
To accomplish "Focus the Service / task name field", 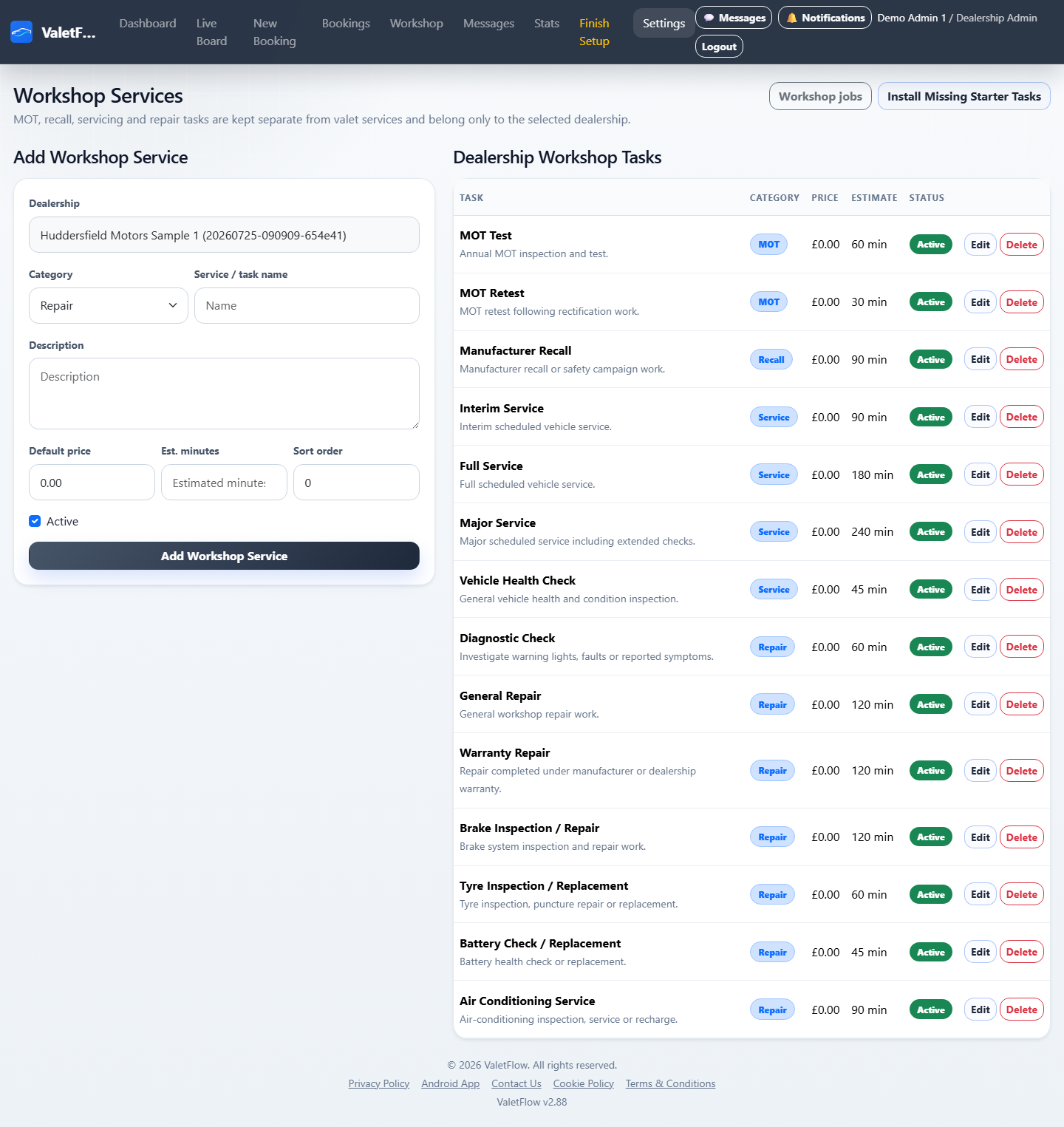I will pyautogui.click(x=307, y=306).
